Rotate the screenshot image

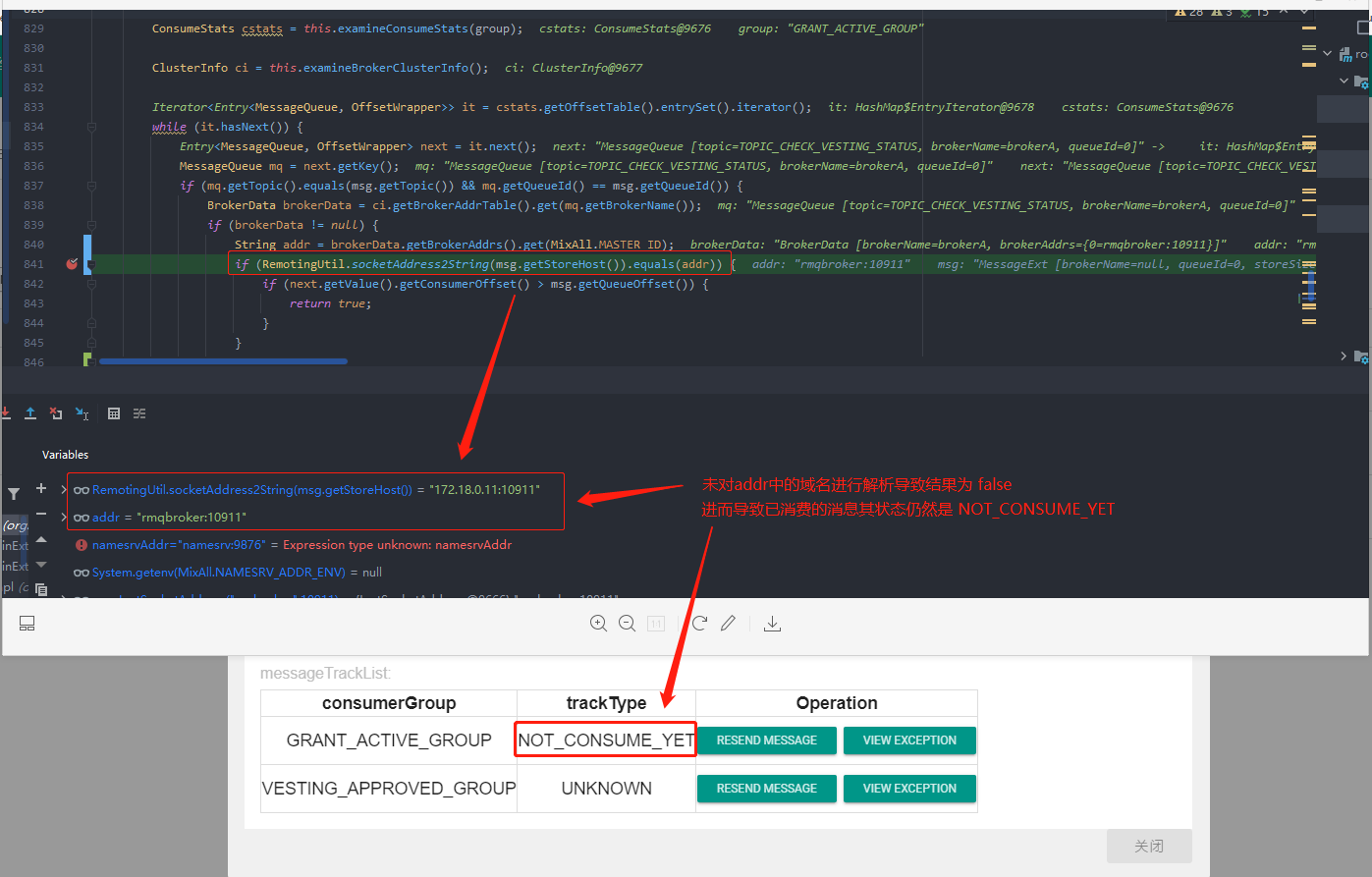[x=699, y=623]
